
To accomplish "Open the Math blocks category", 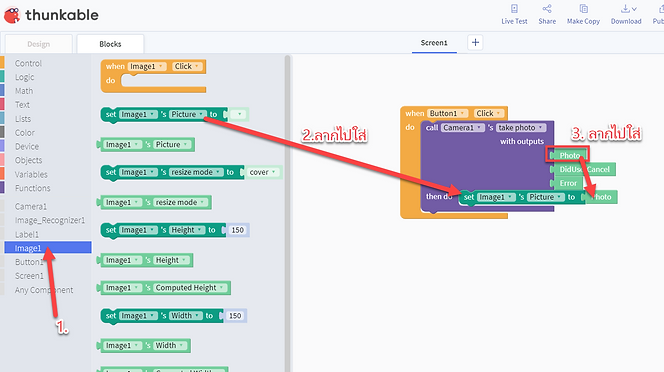I will [x=24, y=91].
